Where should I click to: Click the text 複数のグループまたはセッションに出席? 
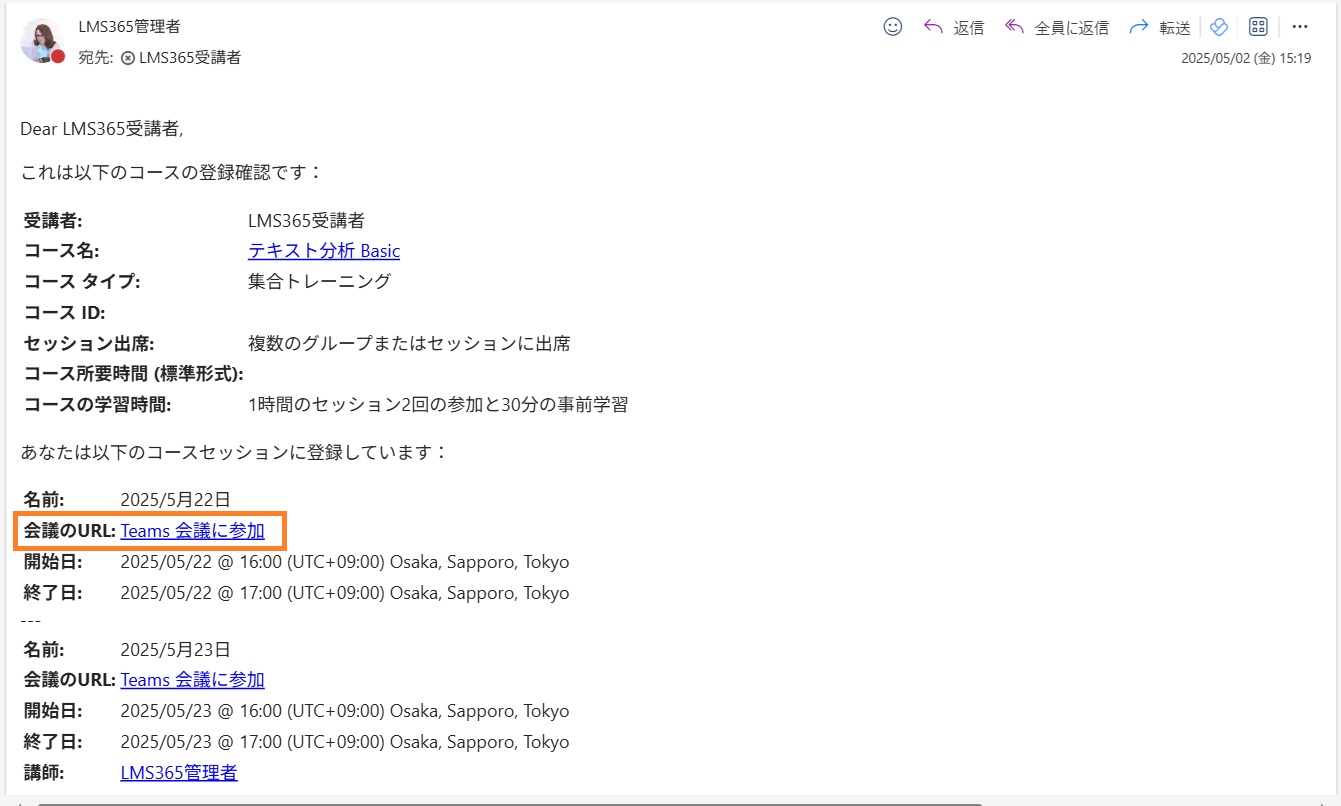pos(409,344)
